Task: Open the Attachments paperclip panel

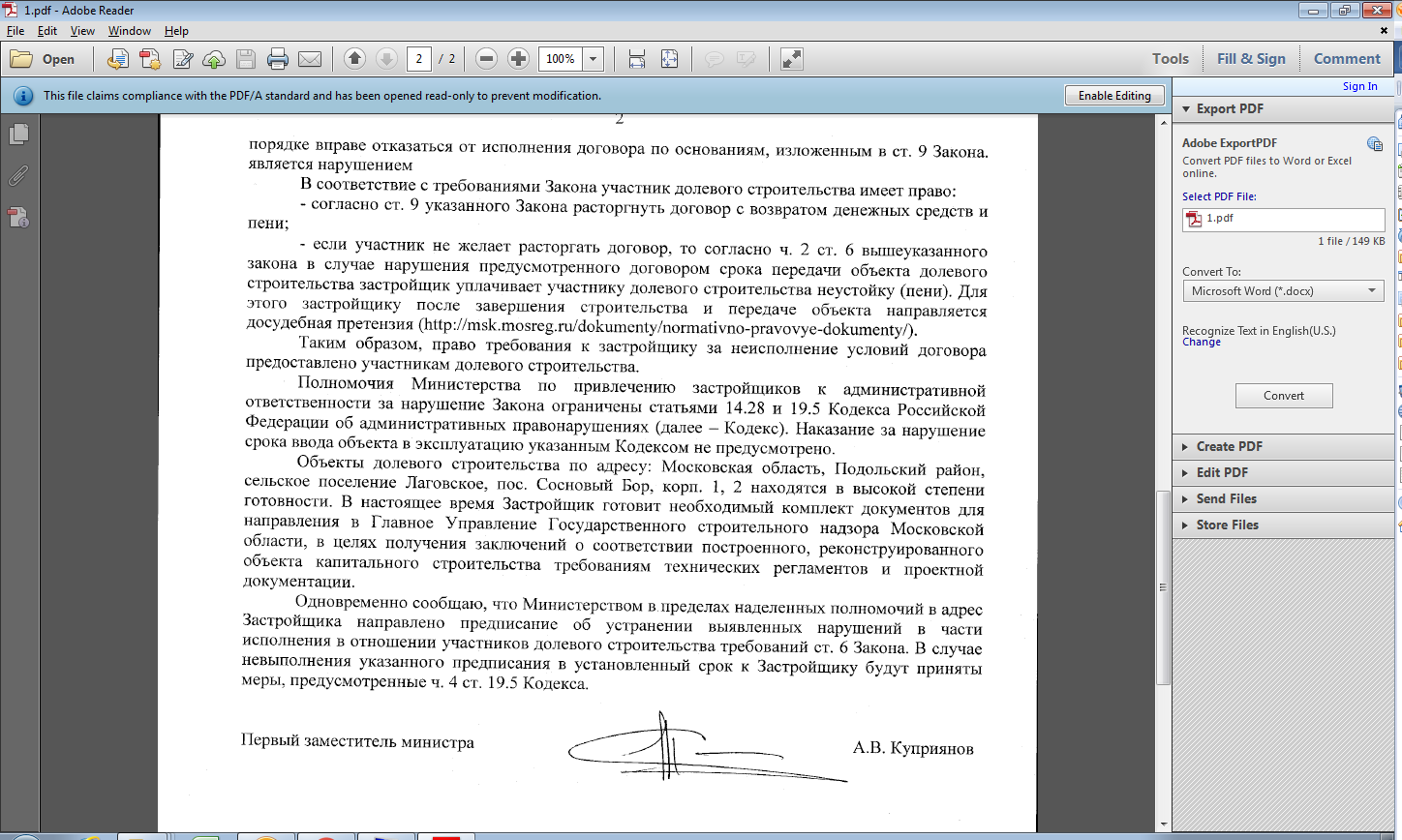Action: pos(18,176)
